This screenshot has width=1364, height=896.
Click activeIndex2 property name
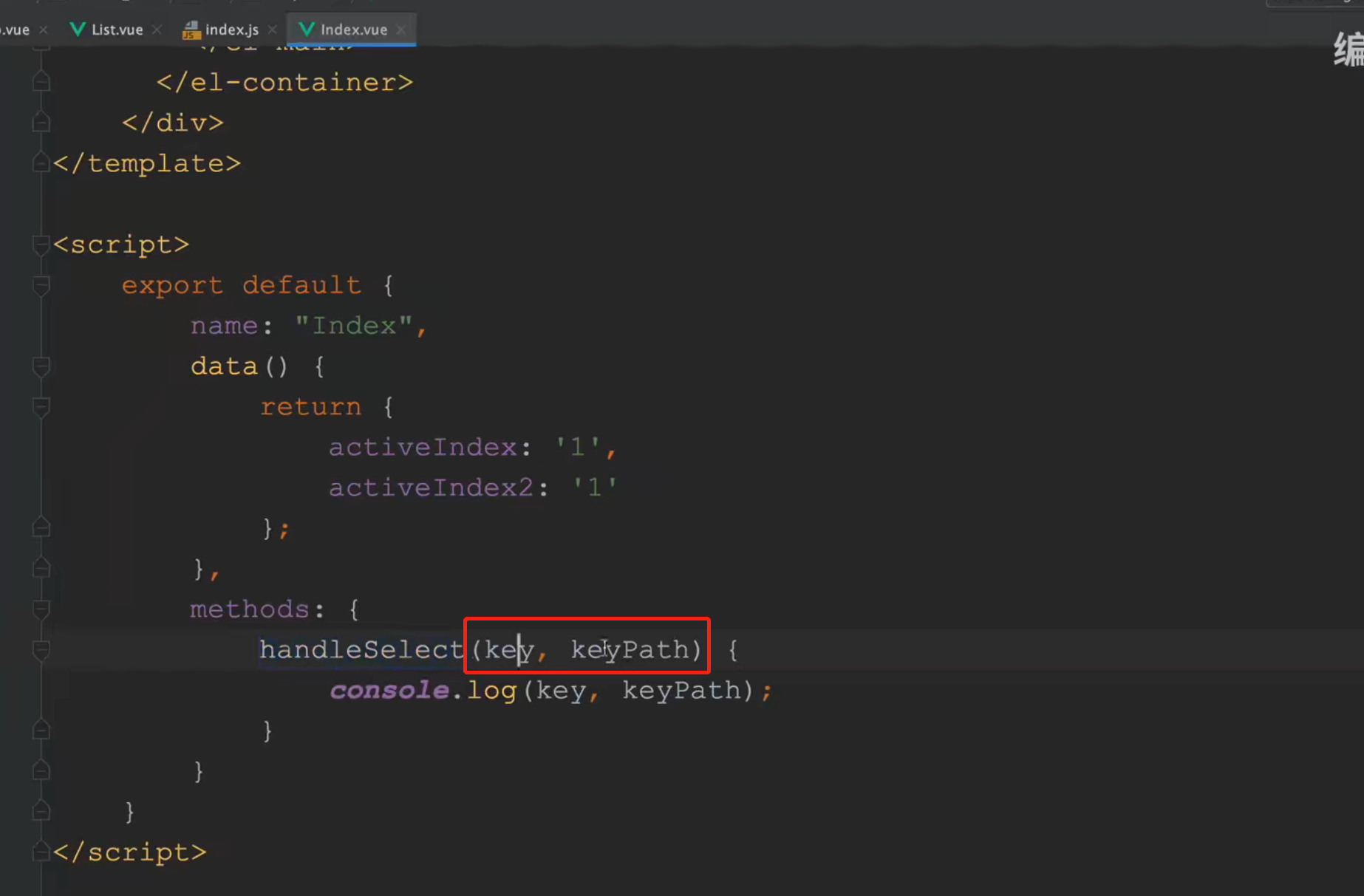click(431, 488)
